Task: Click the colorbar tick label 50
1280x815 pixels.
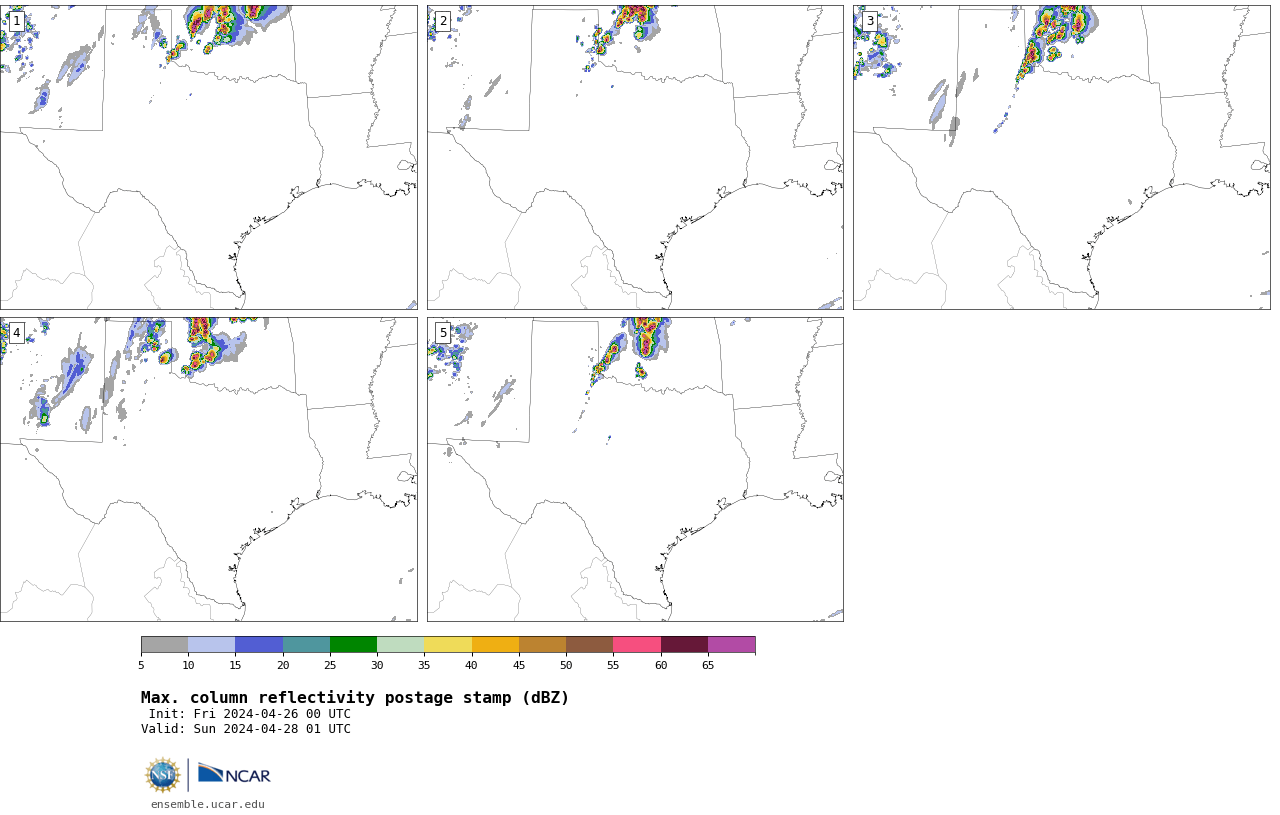Action: (566, 665)
